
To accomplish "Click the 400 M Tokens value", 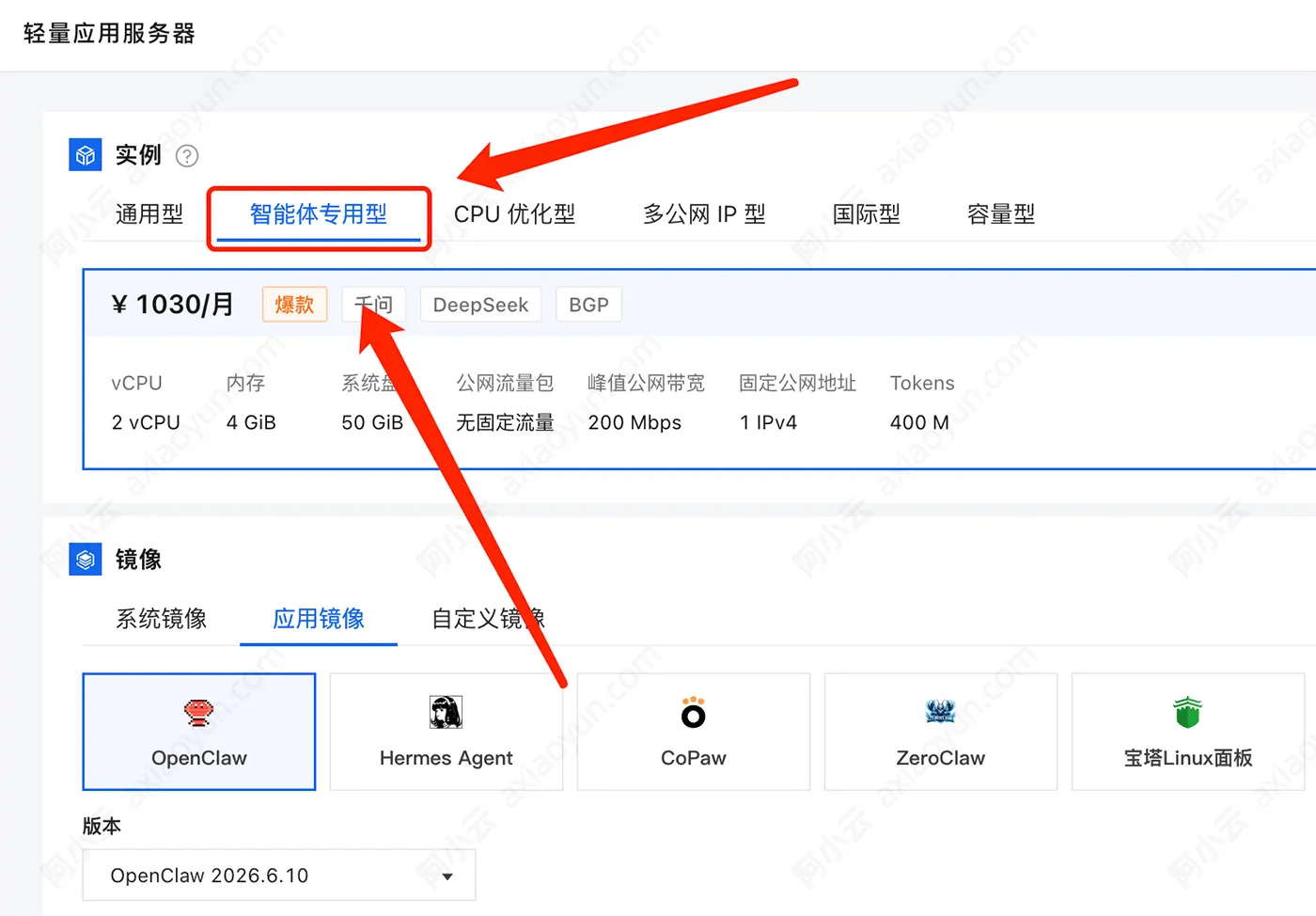I will pos(919,422).
